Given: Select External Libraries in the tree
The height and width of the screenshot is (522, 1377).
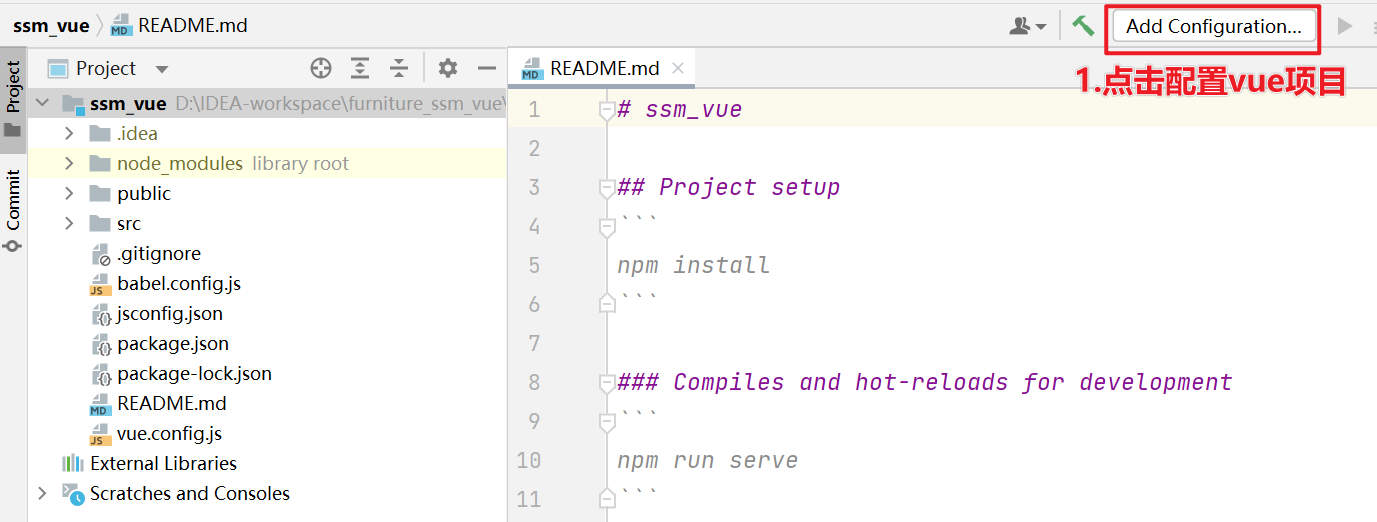Looking at the screenshot, I should (163, 463).
